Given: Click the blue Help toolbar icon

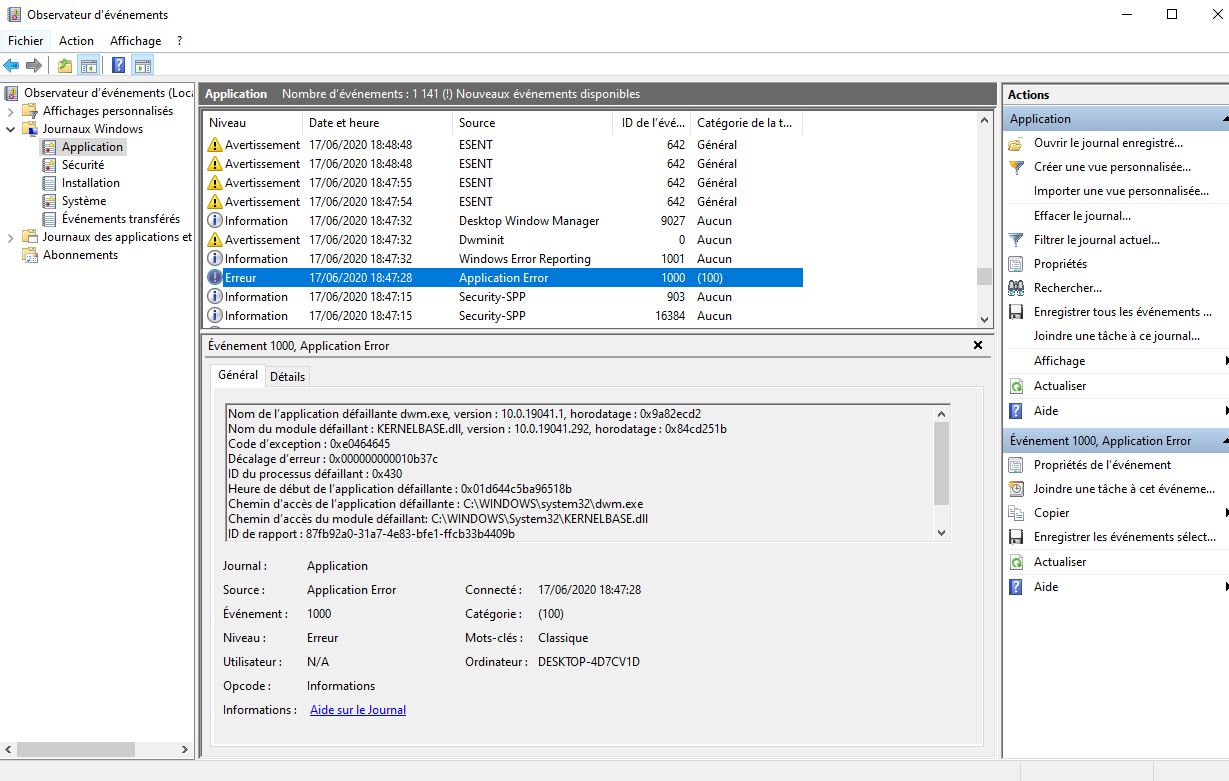Looking at the screenshot, I should (118, 66).
